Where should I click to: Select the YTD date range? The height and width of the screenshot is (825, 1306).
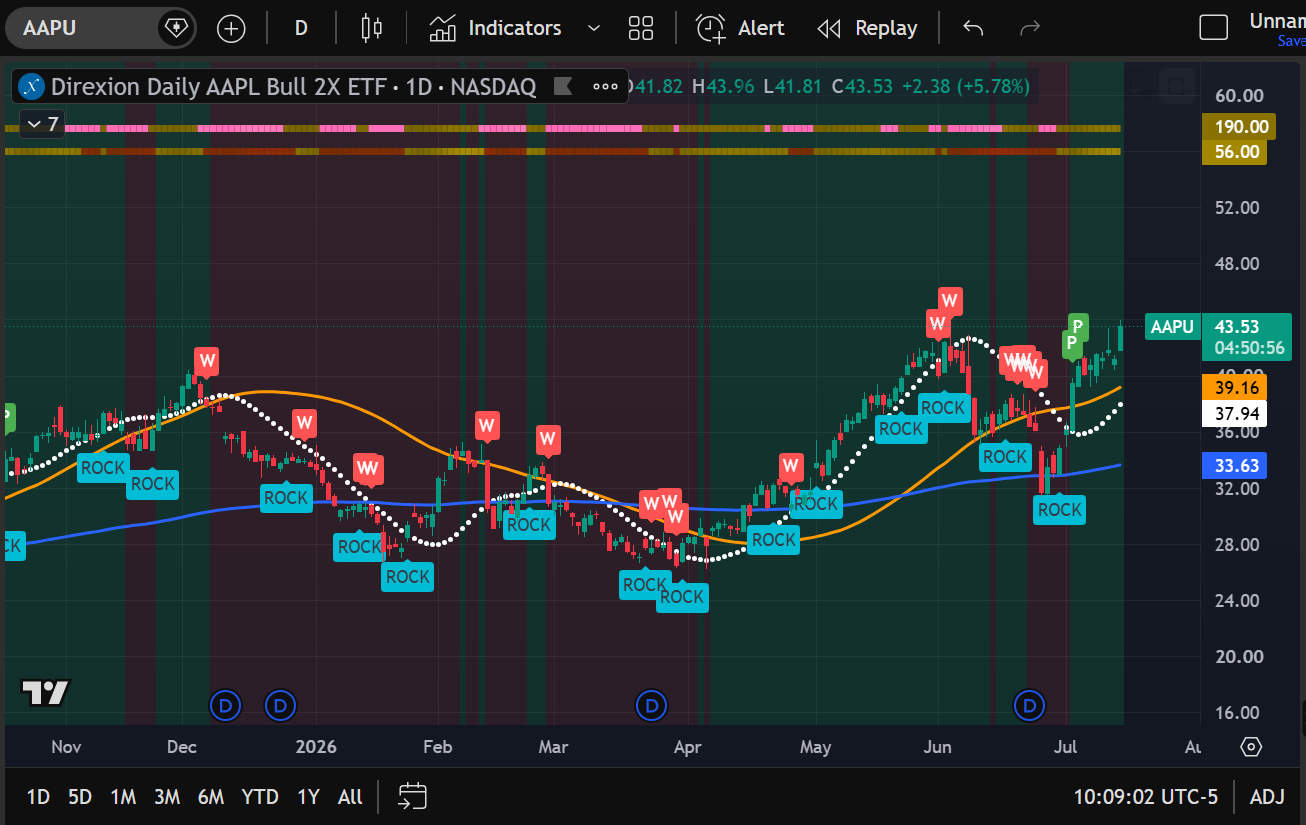click(260, 797)
